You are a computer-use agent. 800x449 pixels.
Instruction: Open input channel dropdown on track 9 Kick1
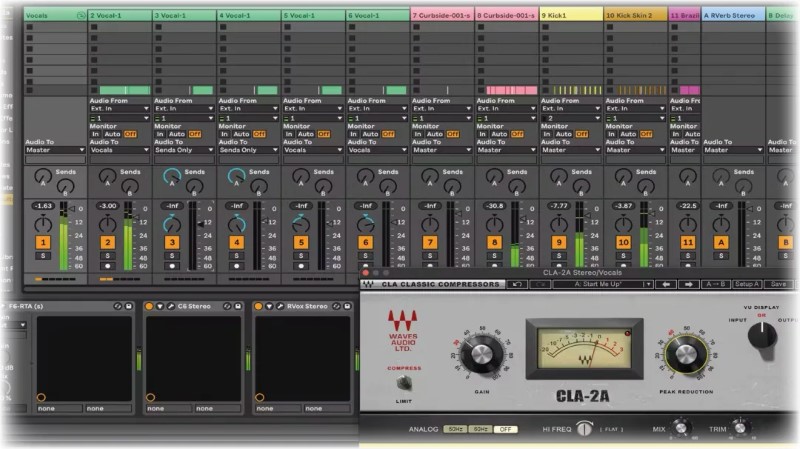[571, 118]
